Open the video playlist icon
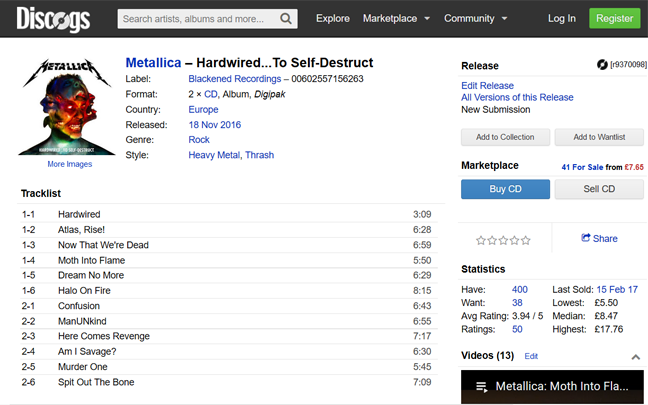 (x=481, y=387)
